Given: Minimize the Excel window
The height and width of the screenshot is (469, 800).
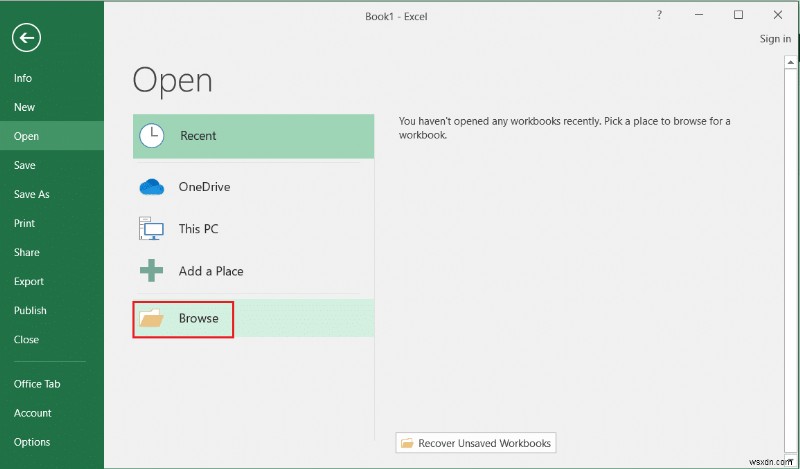Looking at the screenshot, I should point(699,15).
